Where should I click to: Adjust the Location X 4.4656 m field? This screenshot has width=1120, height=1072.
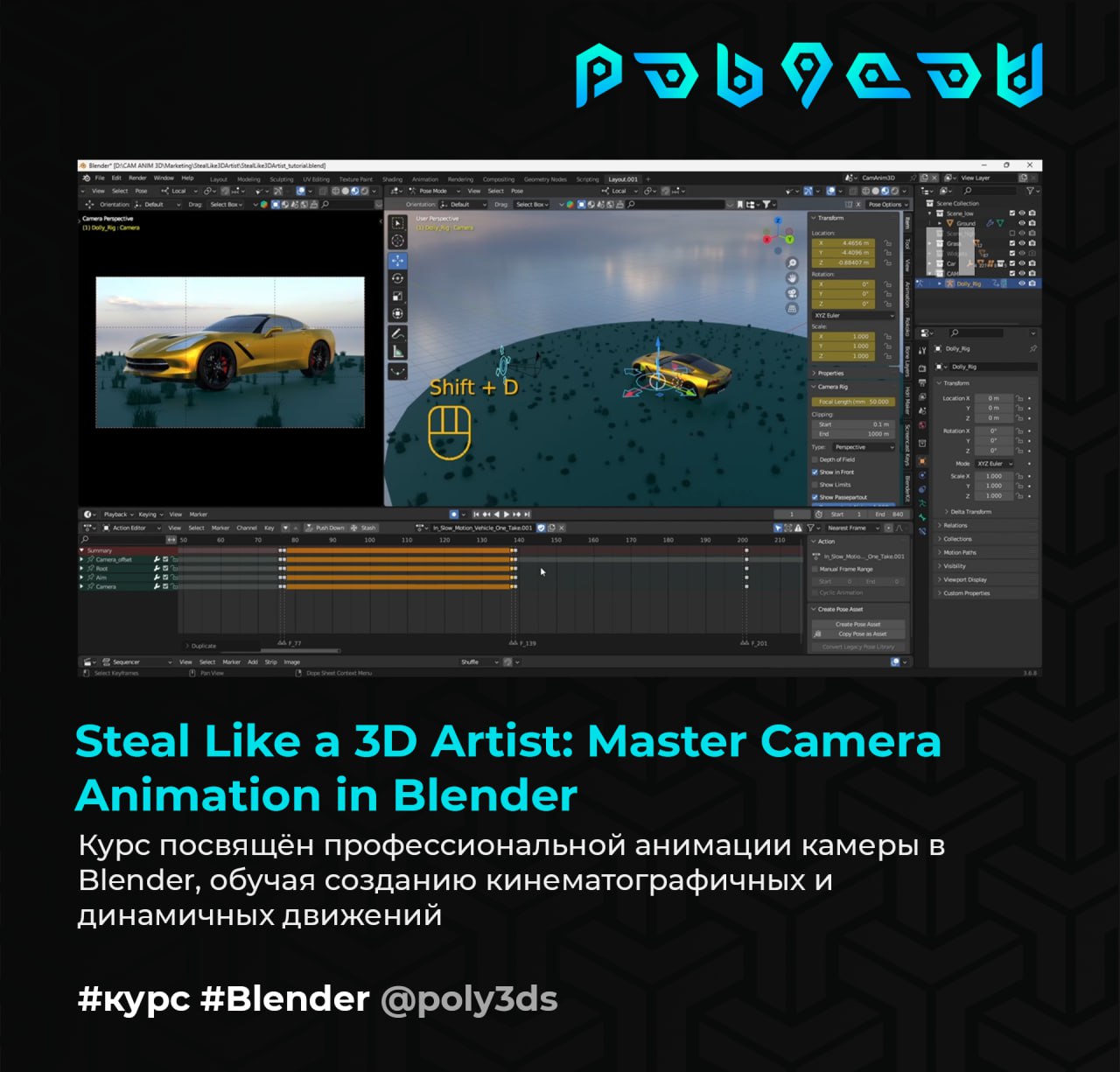pos(844,243)
